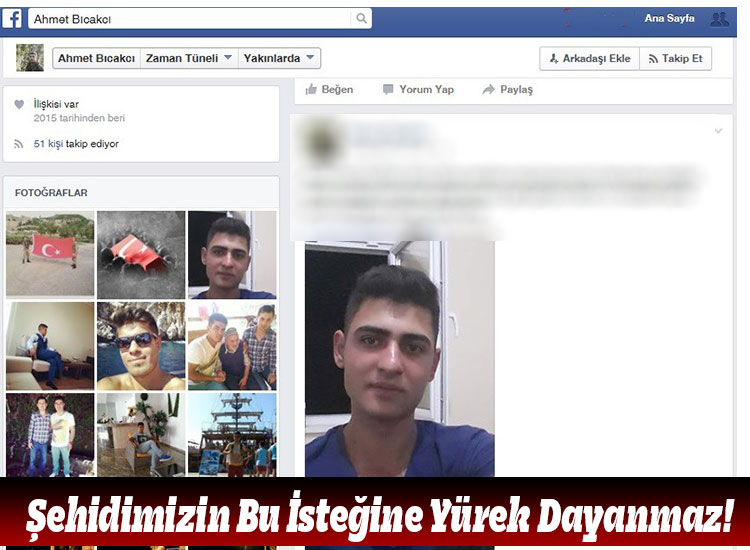Click the search magnifier icon
This screenshot has width=750, height=550.
pyautogui.click(x=361, y=18)
